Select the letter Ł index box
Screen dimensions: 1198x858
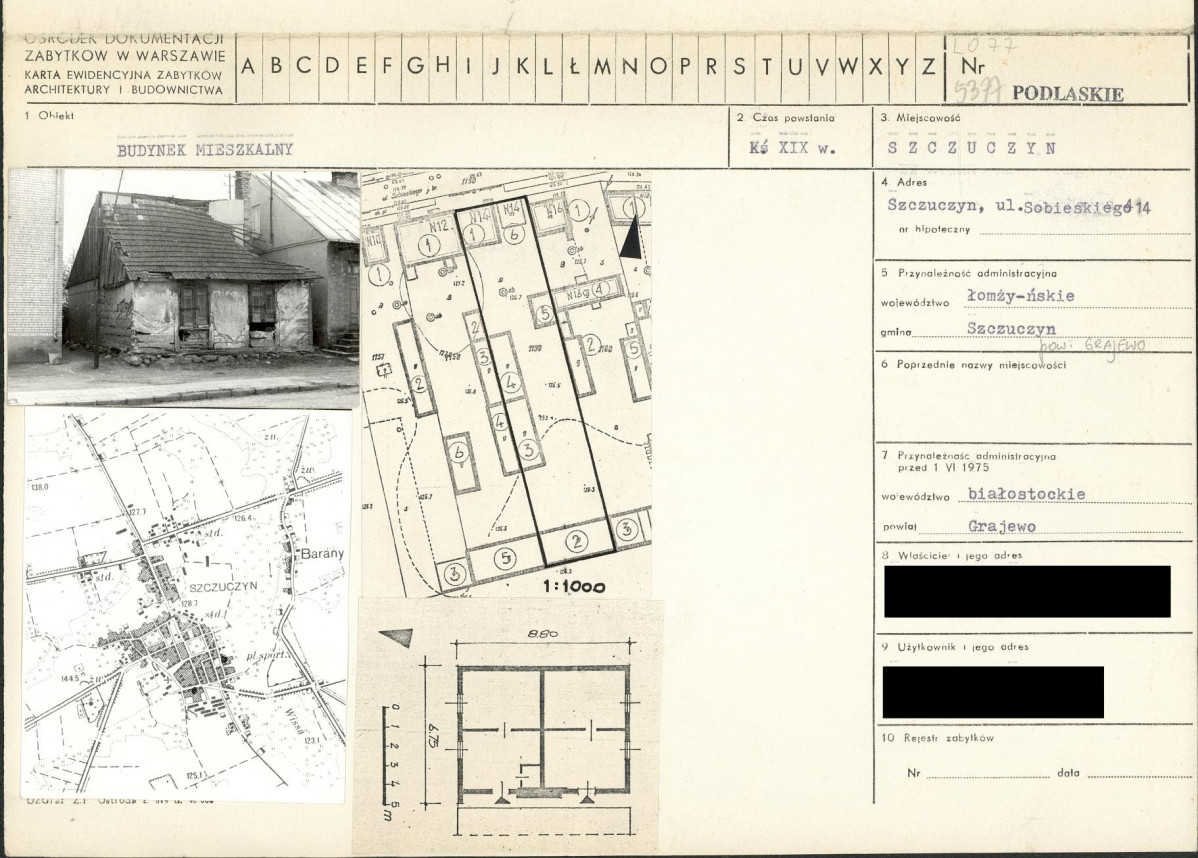tap(575, 67)
